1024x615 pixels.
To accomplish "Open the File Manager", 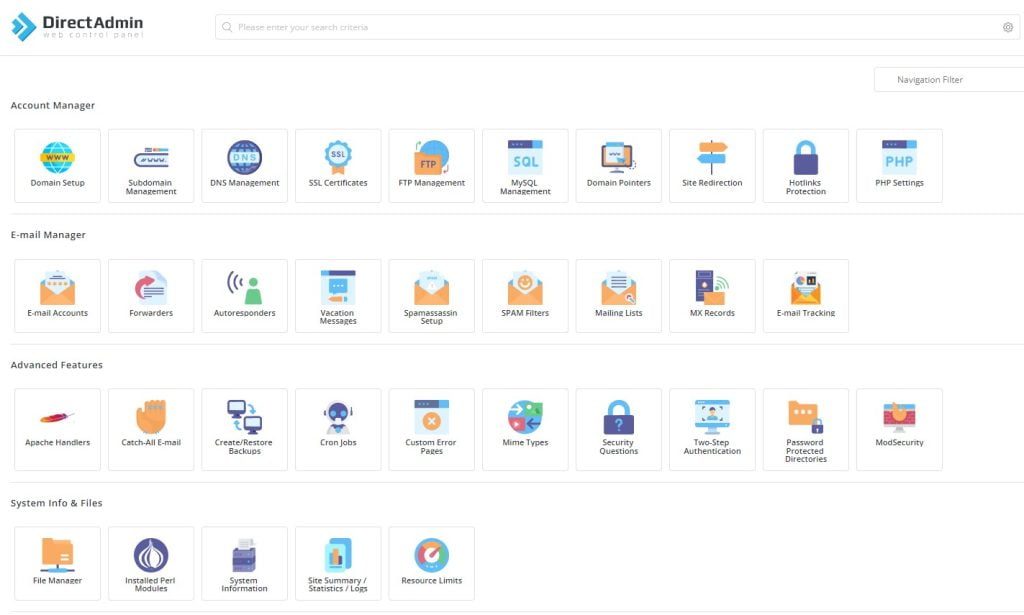I will coord(57,562).
